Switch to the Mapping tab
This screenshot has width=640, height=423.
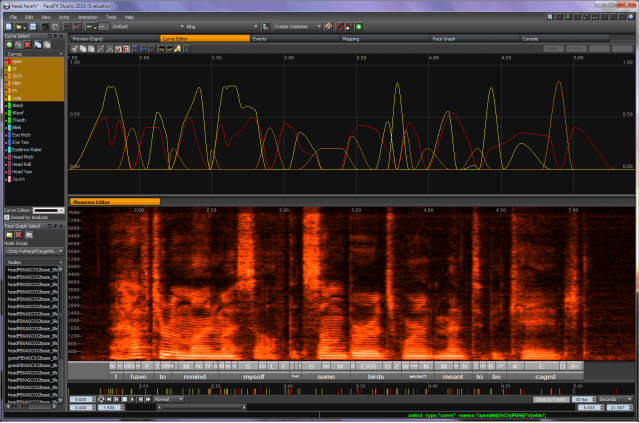tap(385, 39)
